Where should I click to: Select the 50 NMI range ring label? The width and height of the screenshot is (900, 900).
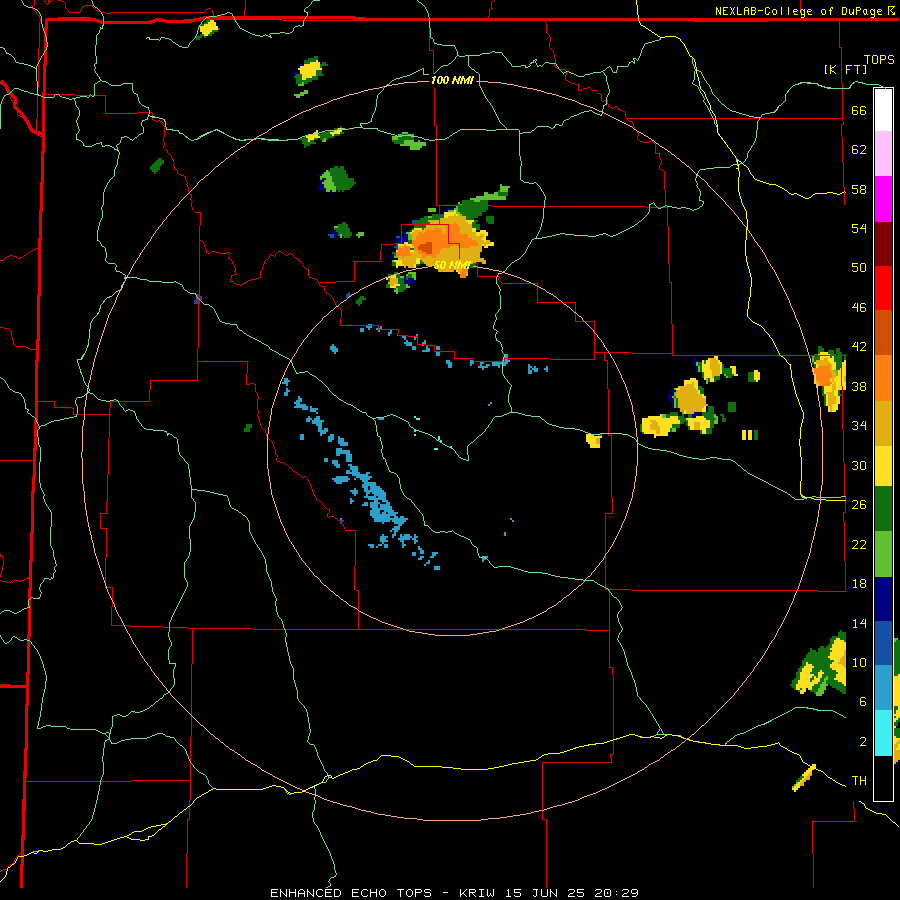[x=453, y=265]
